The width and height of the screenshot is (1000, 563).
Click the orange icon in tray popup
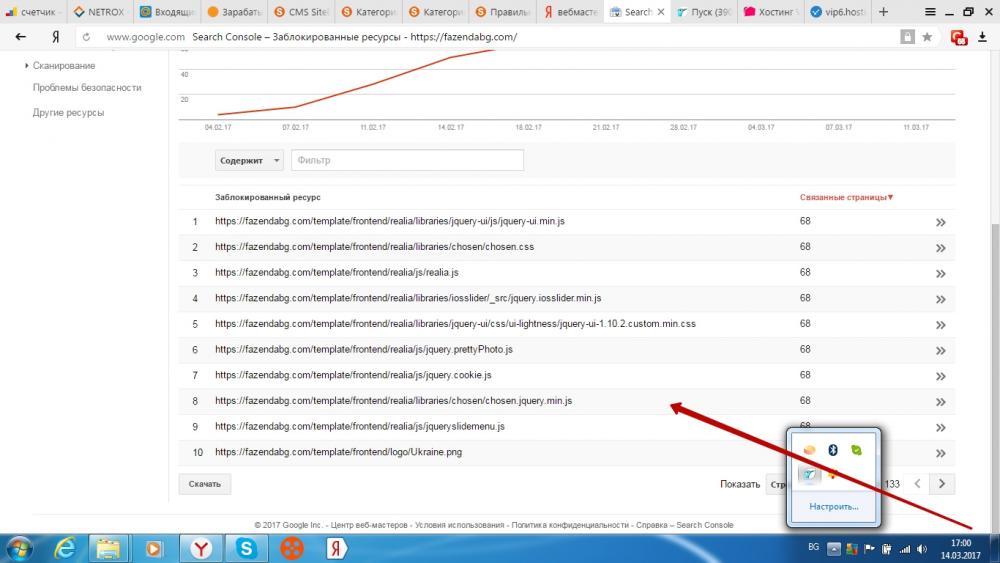(809, 450)
